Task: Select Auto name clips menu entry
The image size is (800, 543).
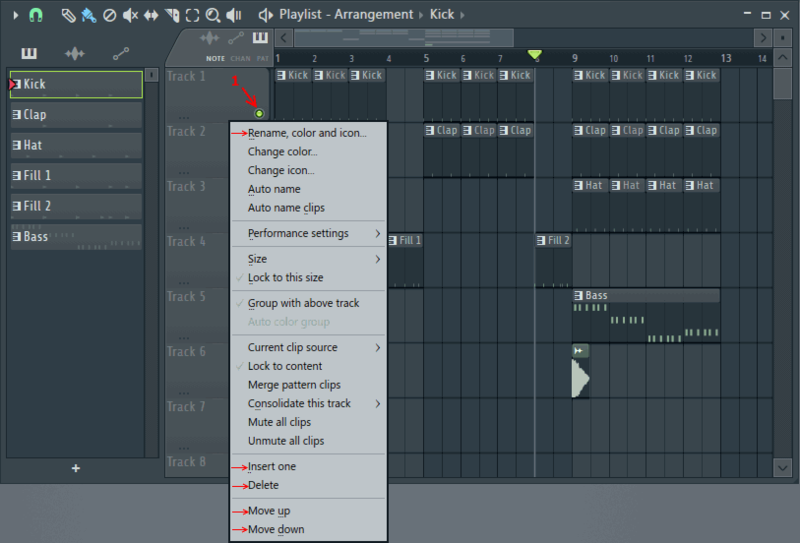Action: (x=308, y=208)
